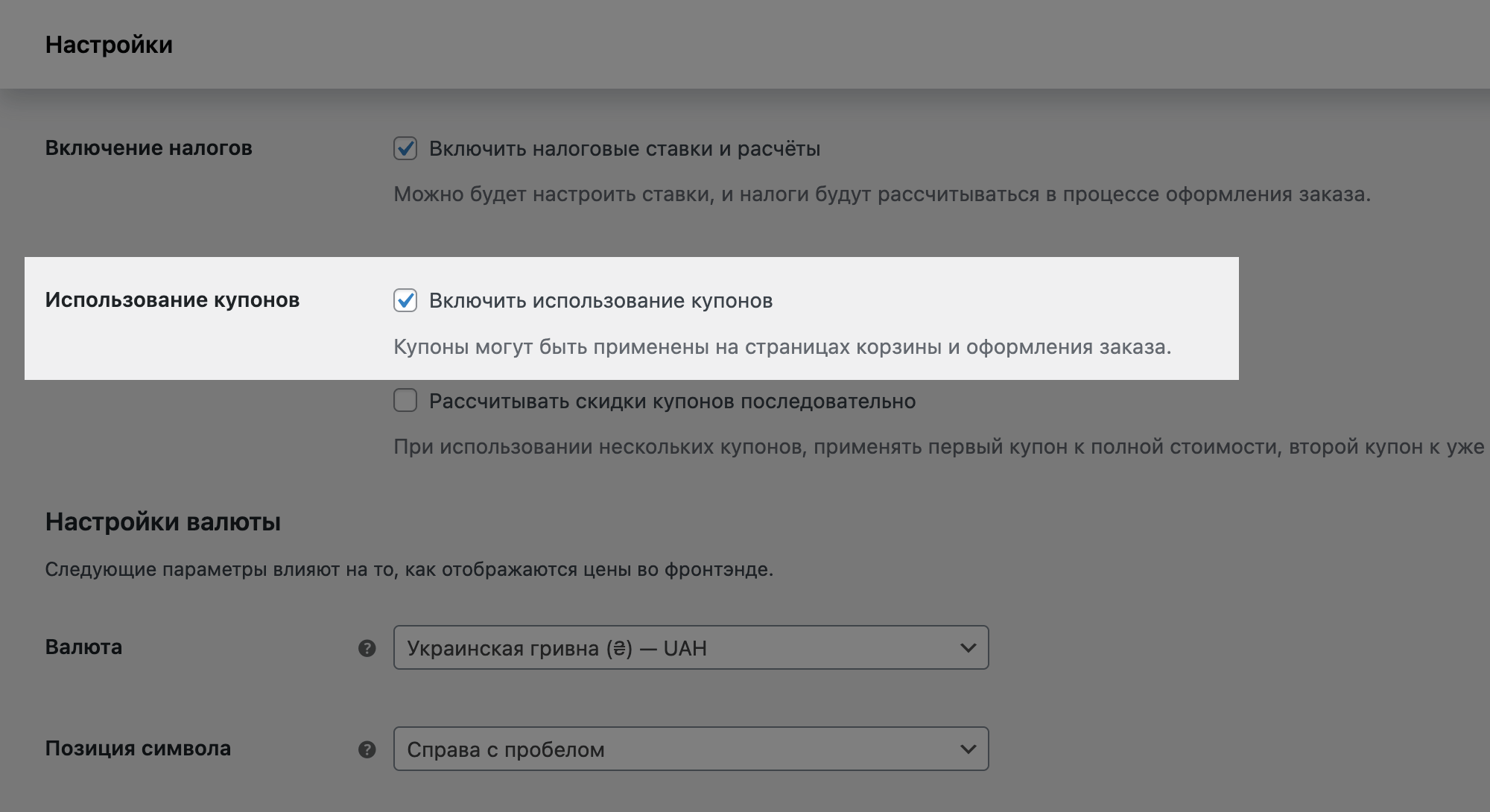Click description 'При использовании нескольких купонов…'

(939, 447)
